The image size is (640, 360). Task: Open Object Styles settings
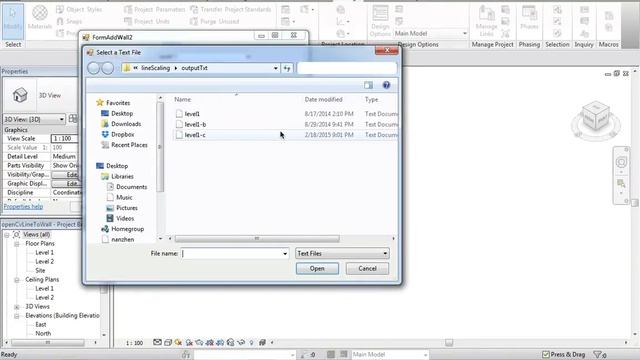pyautogui.click(x=79, y=9)
